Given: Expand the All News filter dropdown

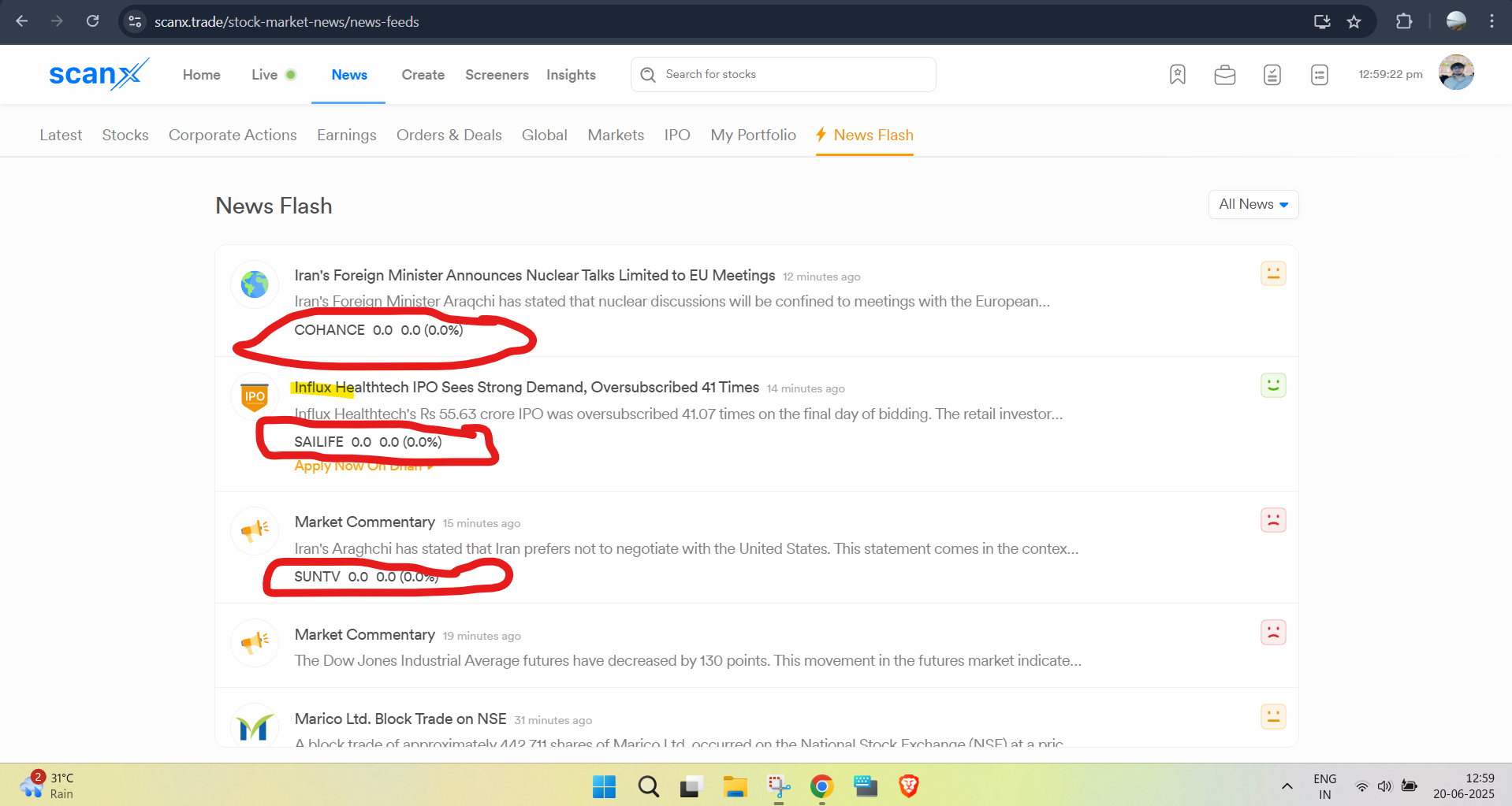Looking at the screenshot, I should (1253, 205).
